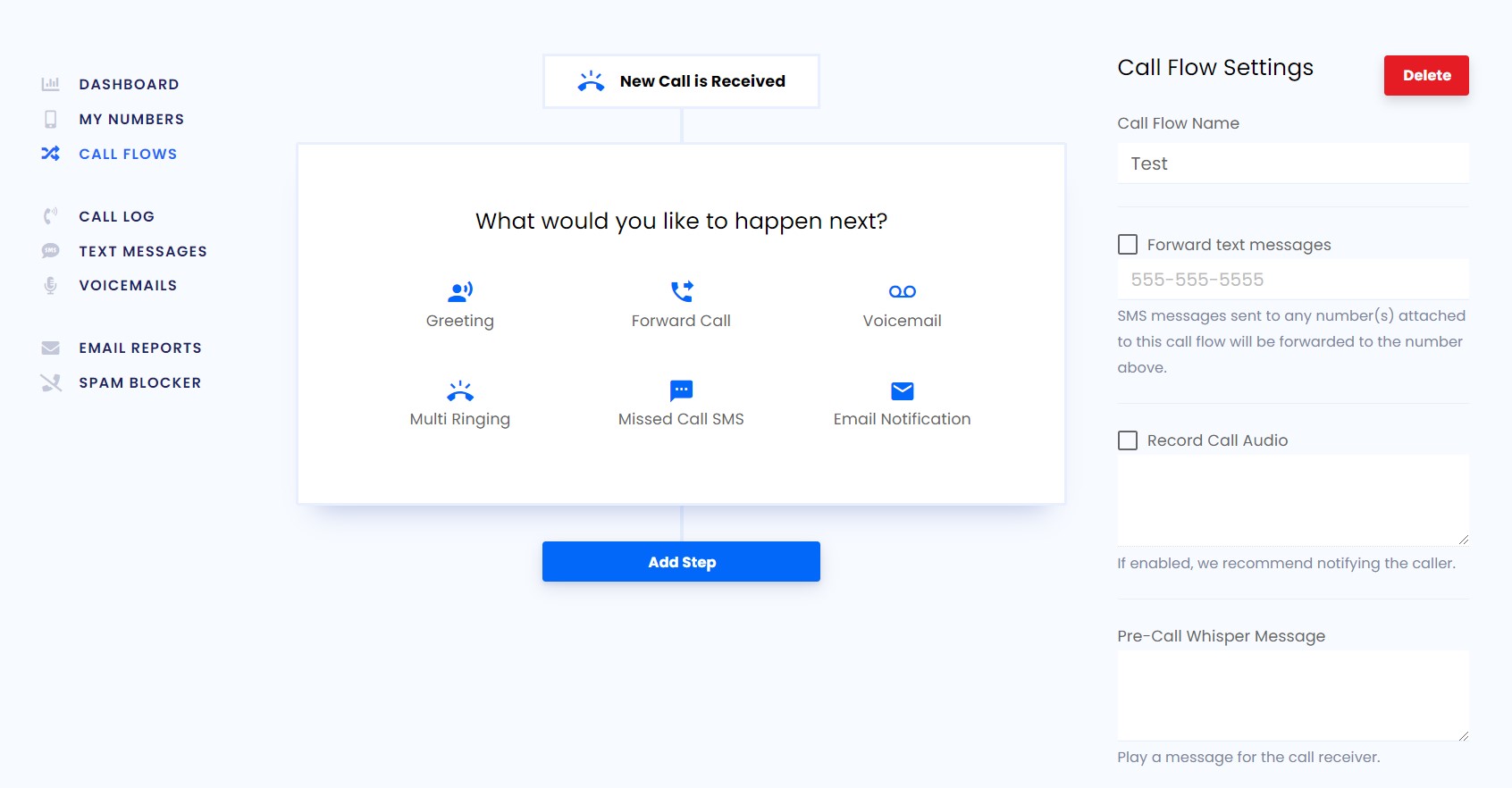Select the Missed Call SMS icon
Screen dimensions: 1512x788
682,390
